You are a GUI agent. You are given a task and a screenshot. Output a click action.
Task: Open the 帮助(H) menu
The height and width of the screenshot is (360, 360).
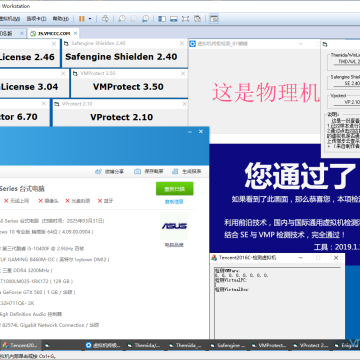61,19
